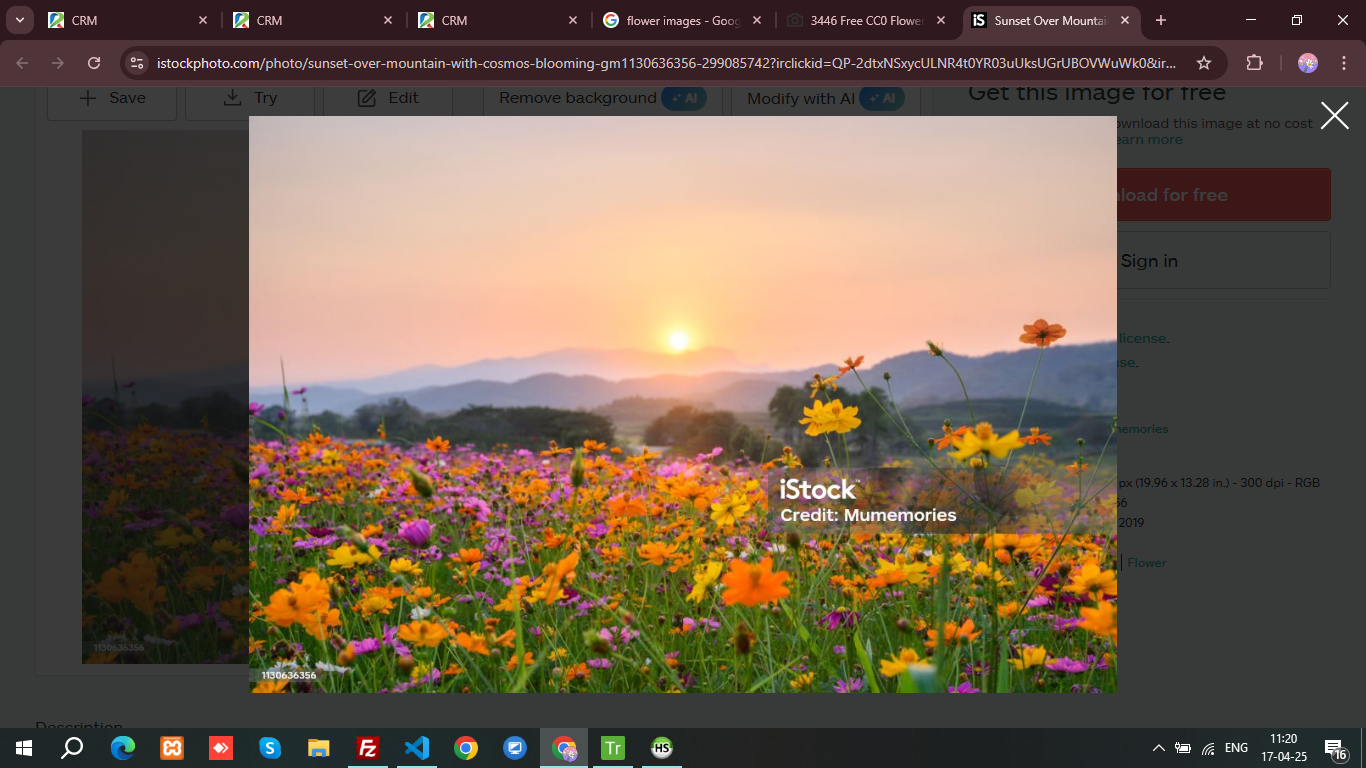
Task: Open the red AnyDesk taskbar icon
Action: (x=221, y=748)
